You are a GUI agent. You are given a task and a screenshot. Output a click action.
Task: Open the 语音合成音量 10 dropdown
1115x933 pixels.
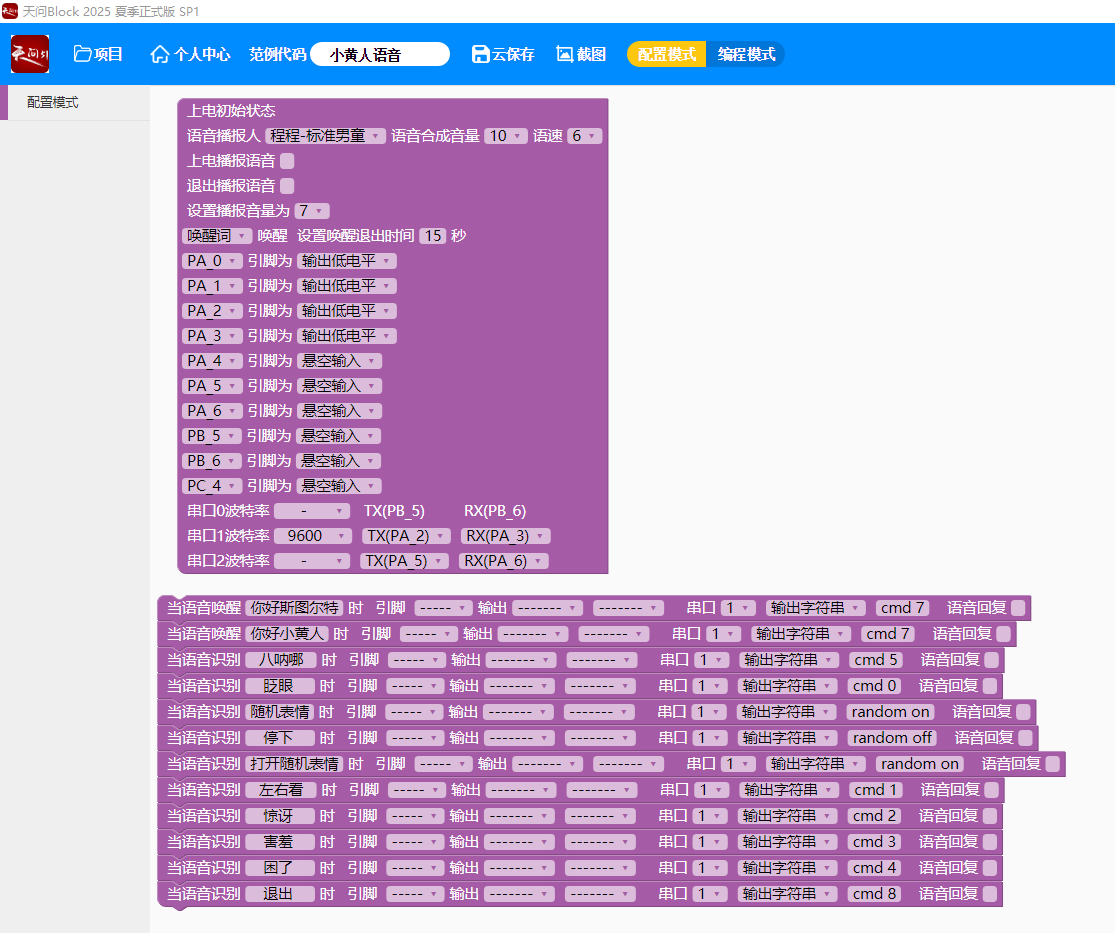pos(505,136)
